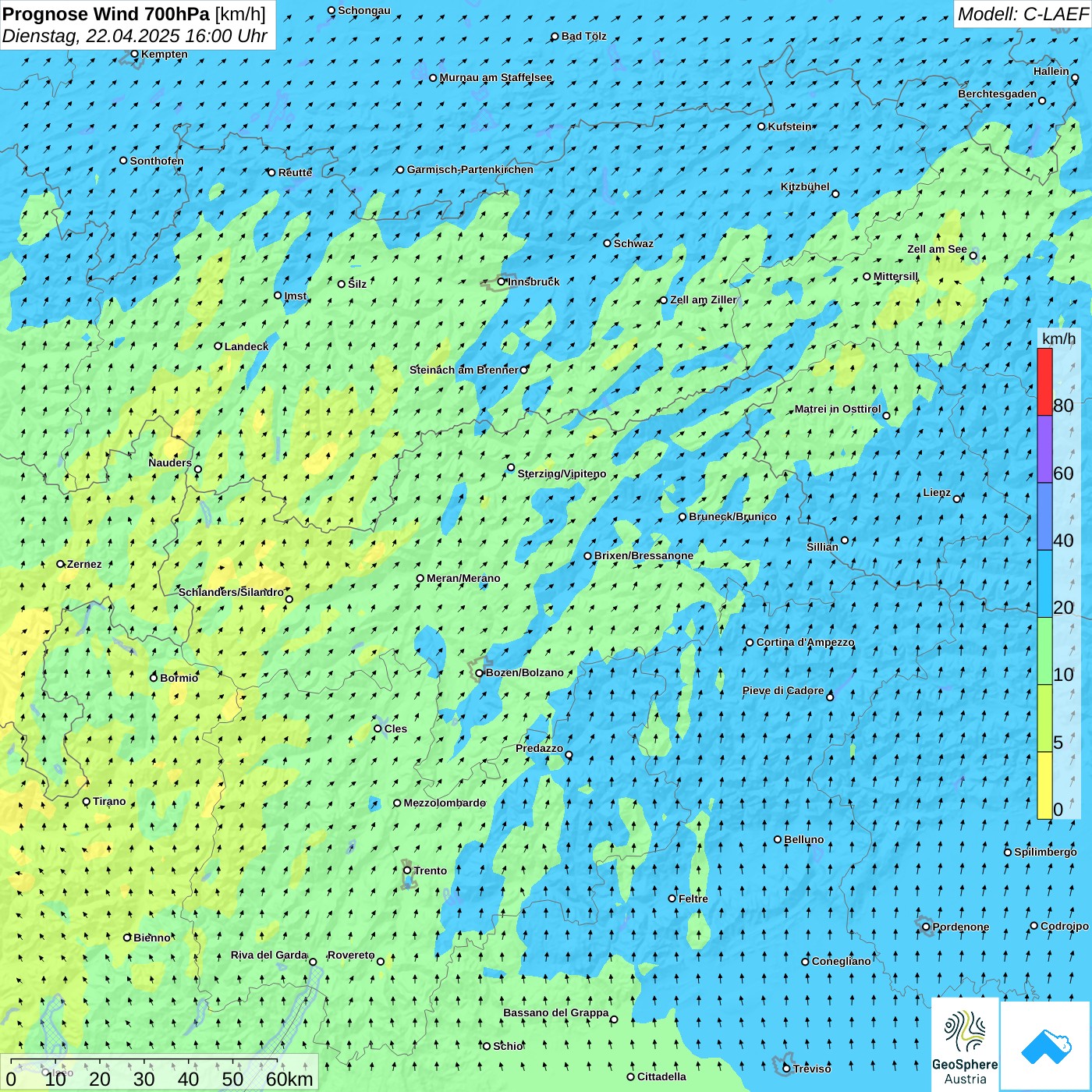Click the Kufstein city marker

(762, 126)
